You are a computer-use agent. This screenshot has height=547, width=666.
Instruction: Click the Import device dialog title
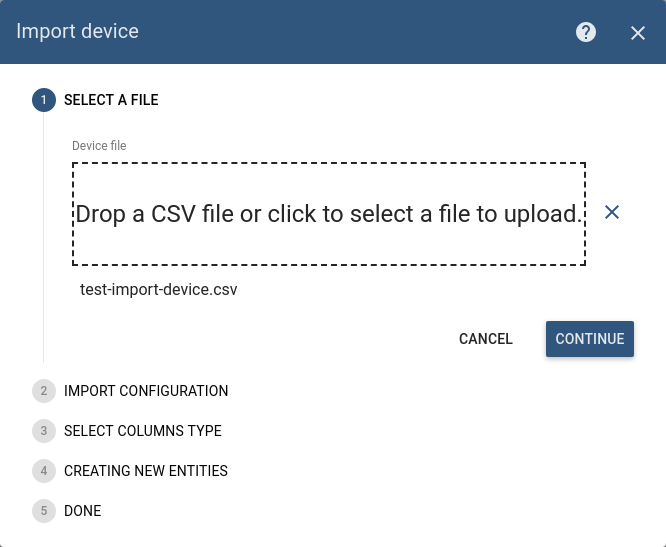click(x=77, y=31)
